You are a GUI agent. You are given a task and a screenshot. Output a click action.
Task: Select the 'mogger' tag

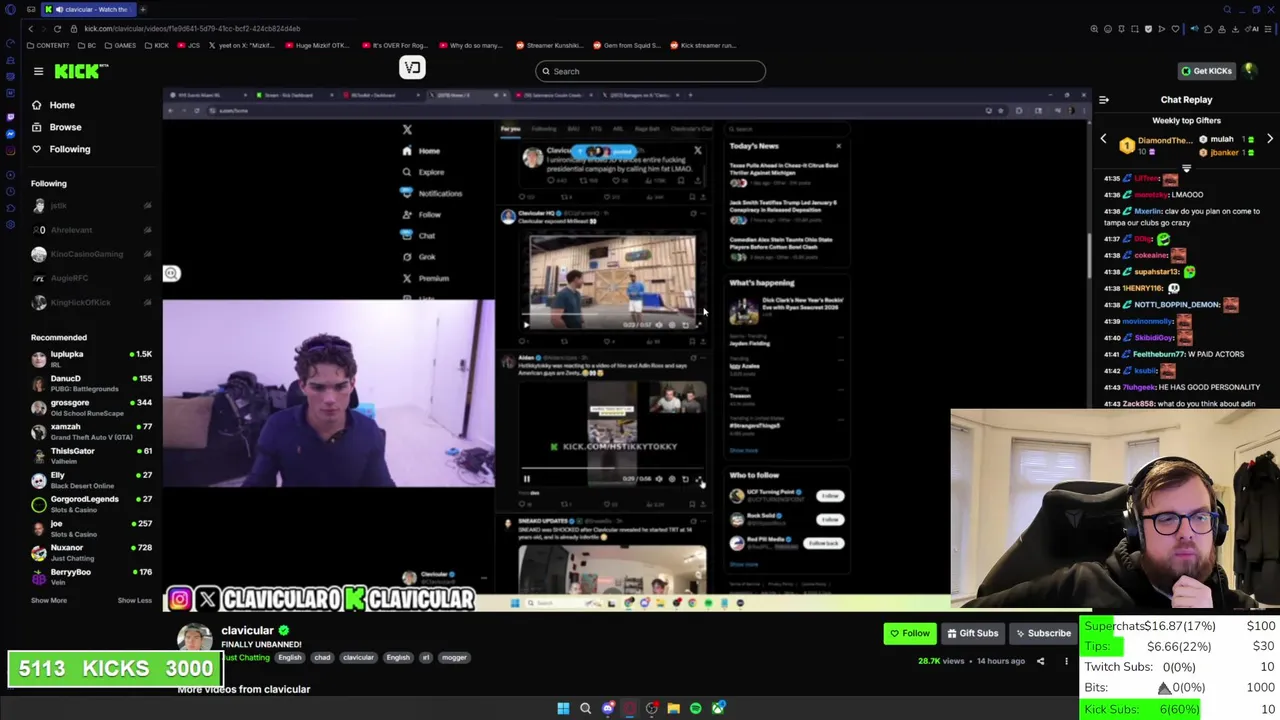[x=454, y=658]
